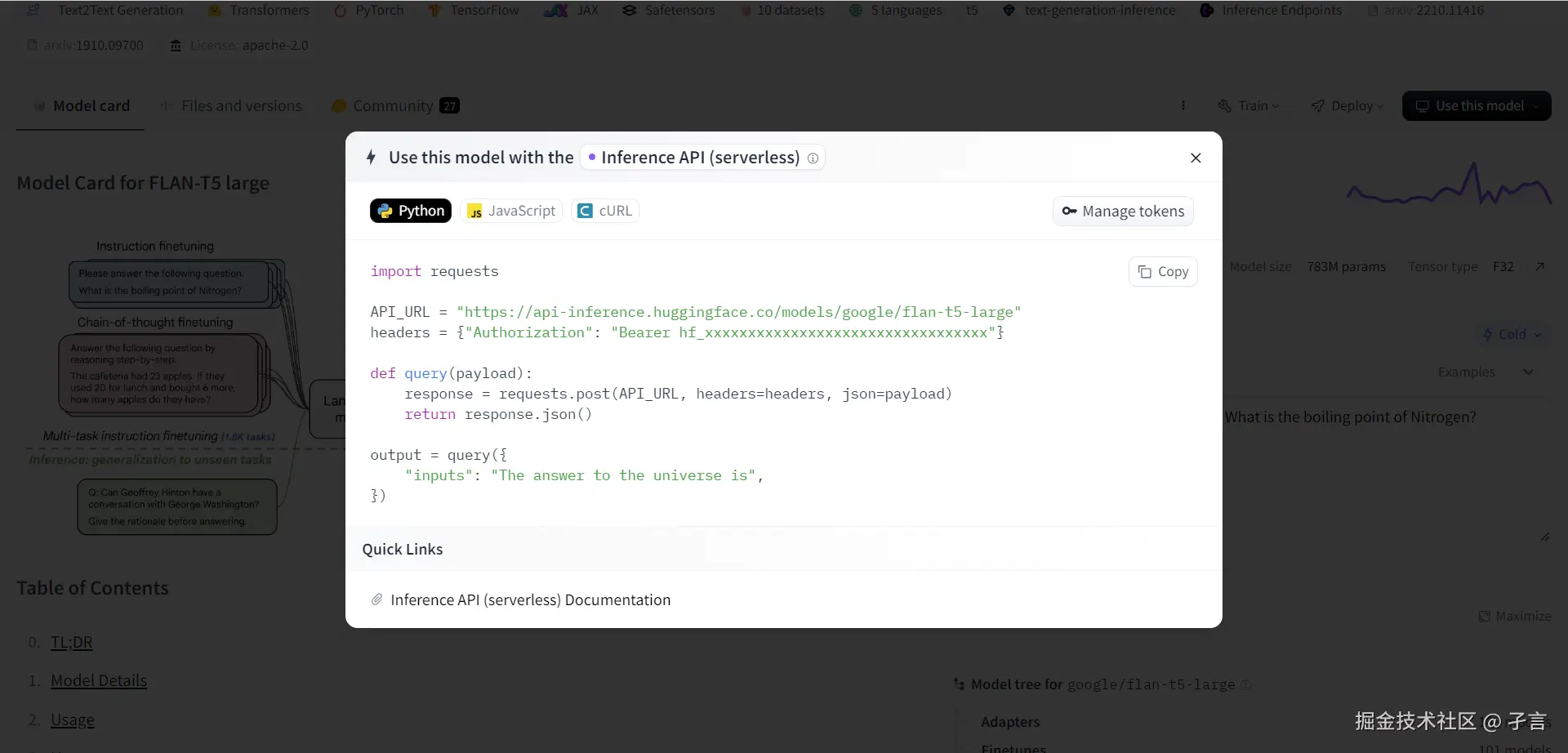1568x753 pixels.
Task: Click the 5 languages tag
Action: tap(896, 11)
